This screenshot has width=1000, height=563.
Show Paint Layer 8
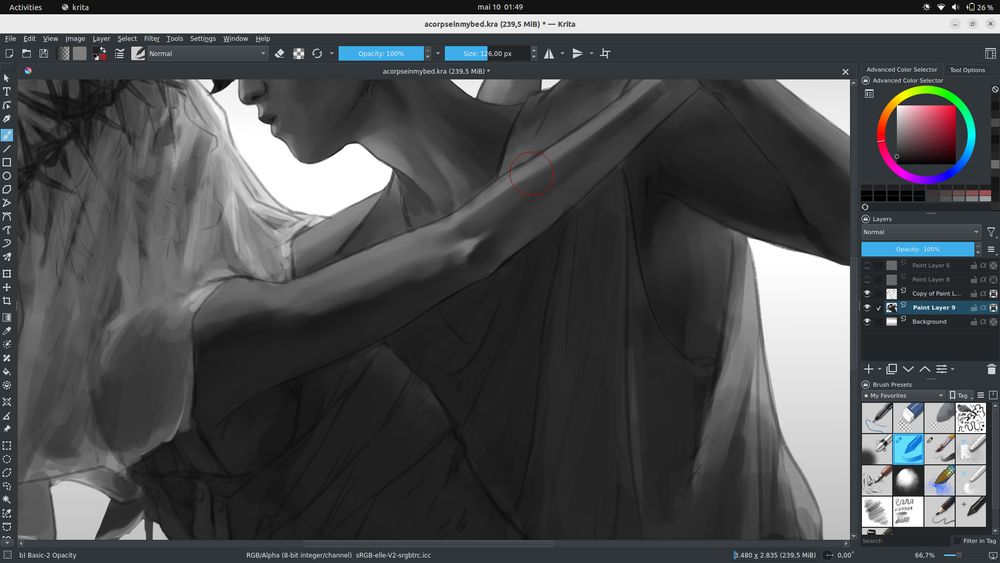[x=867, y=279]
